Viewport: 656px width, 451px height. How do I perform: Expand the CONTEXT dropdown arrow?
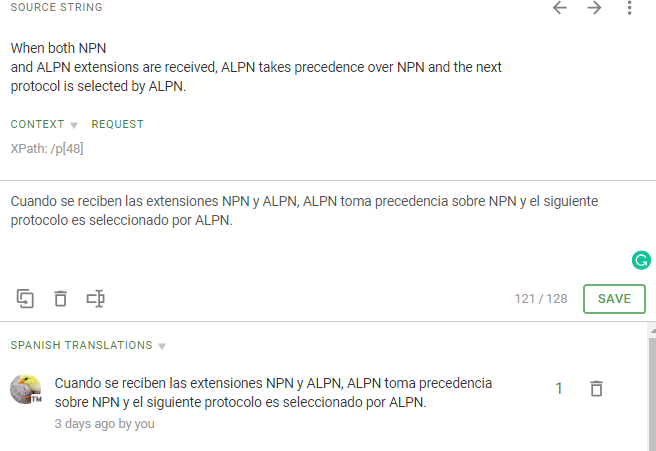pyautogui.click(x=74, y=125)
